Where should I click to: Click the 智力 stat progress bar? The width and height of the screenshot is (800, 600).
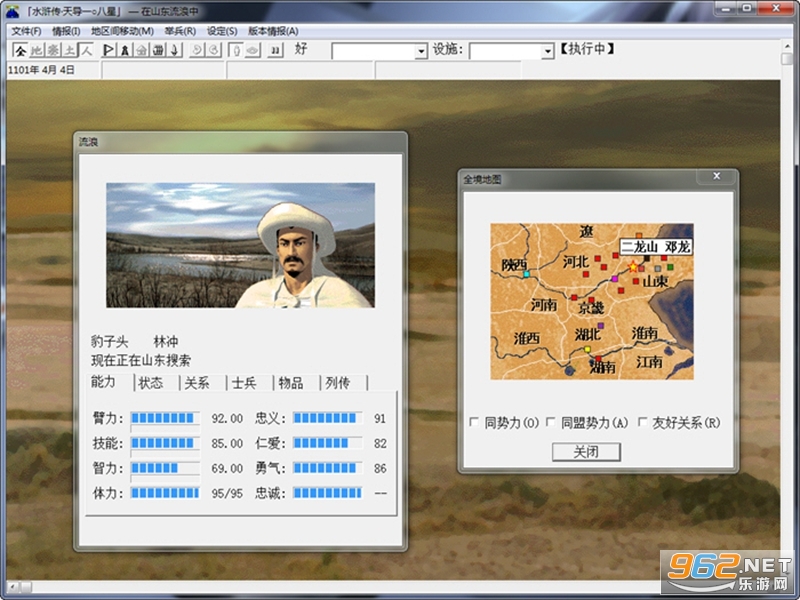(x=165, y=468)
